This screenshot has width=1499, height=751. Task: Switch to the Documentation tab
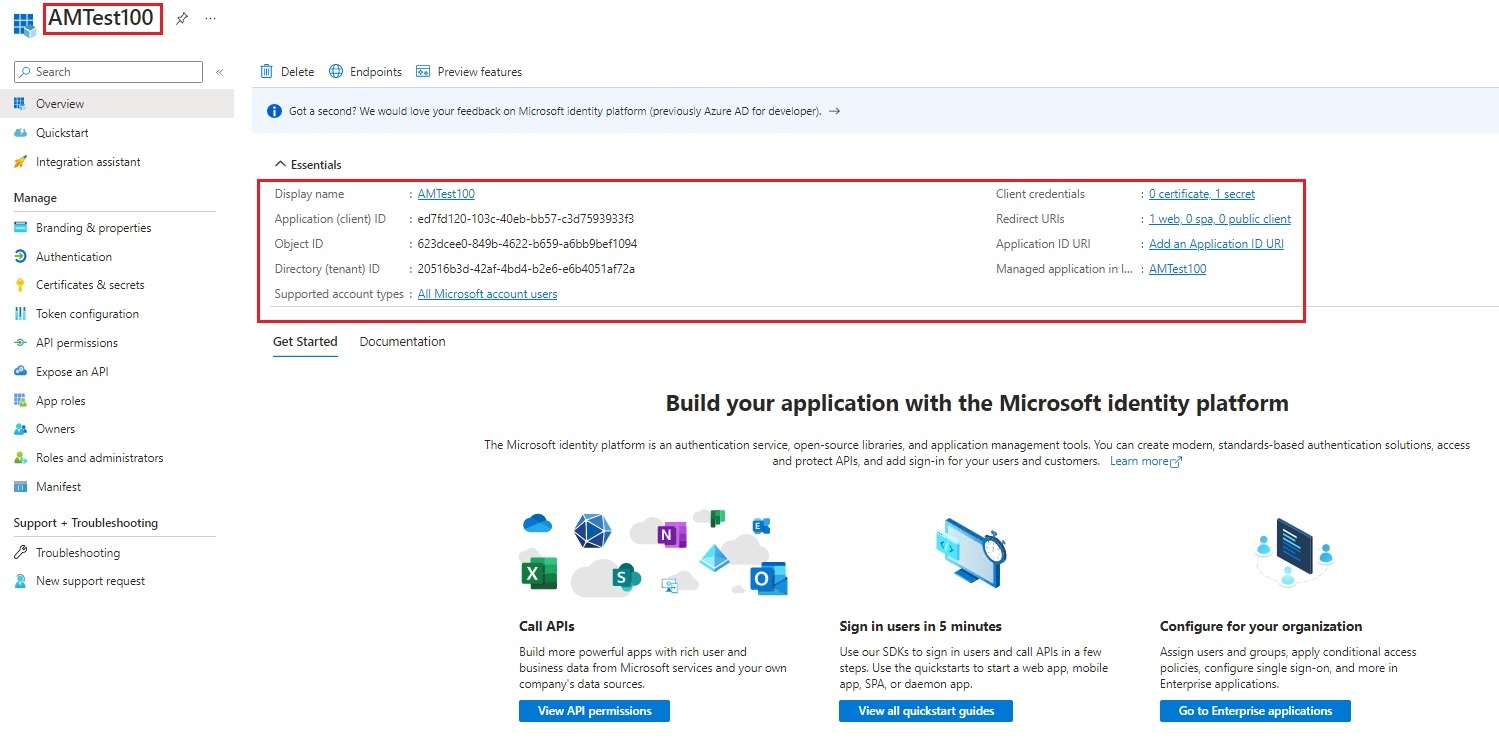402,342
